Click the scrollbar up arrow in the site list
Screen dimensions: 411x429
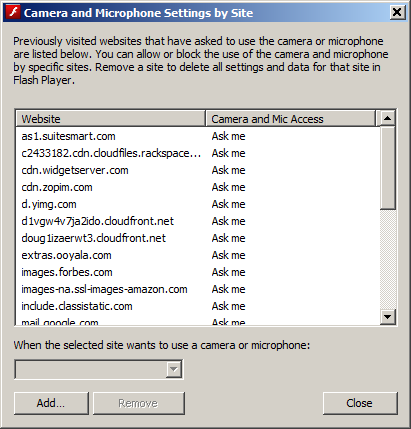pos(387,118)
